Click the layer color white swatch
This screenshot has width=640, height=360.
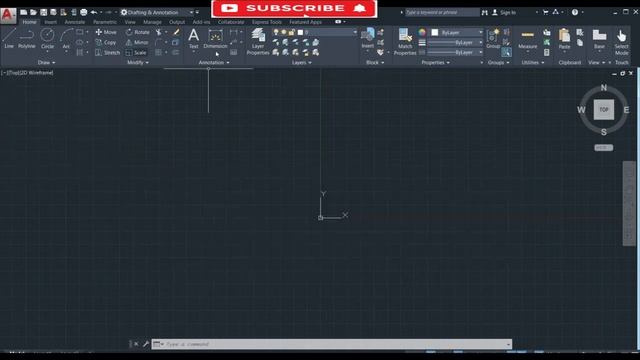[300, 32]
